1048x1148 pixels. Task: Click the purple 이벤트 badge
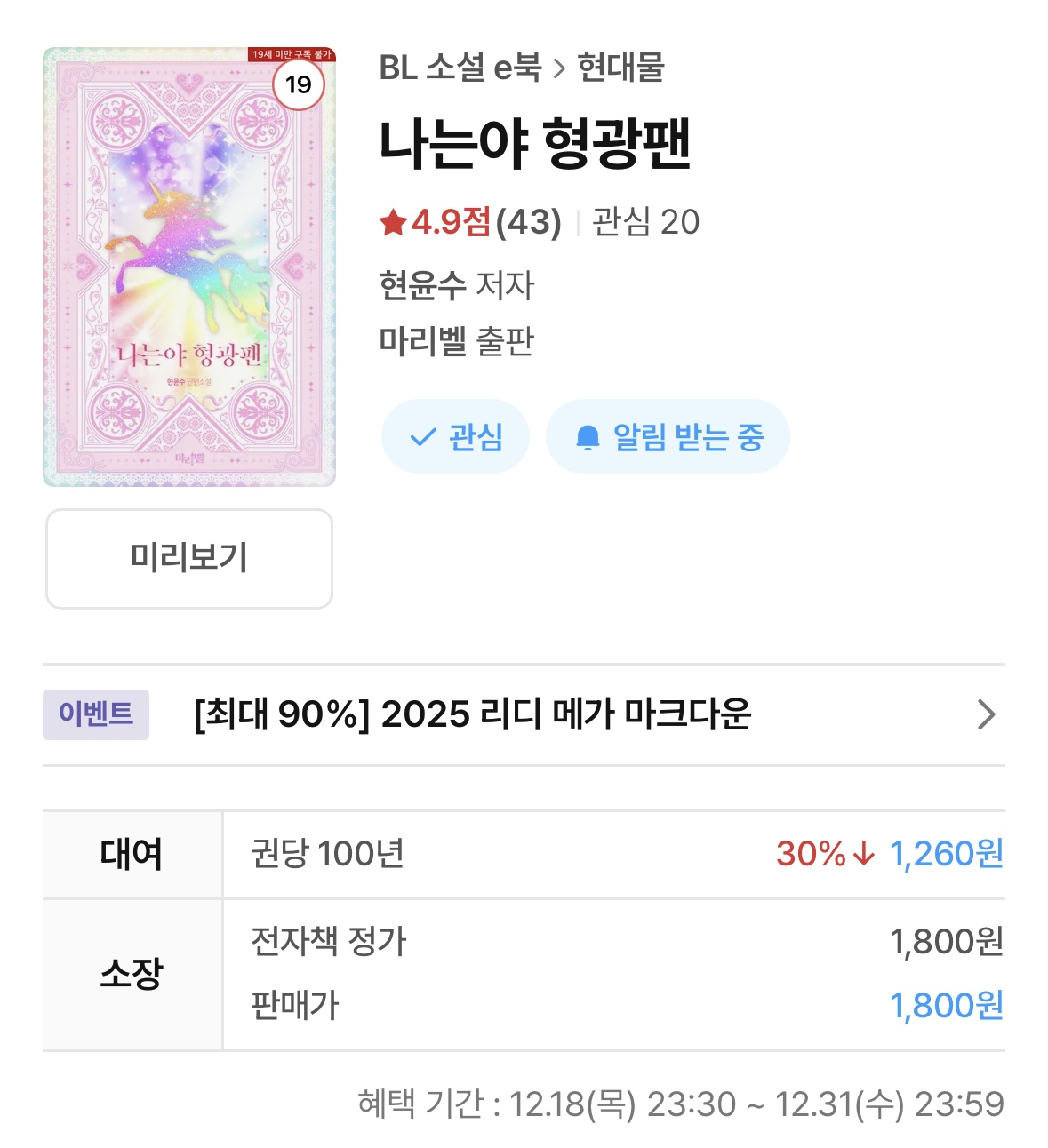tap(96, 714)
